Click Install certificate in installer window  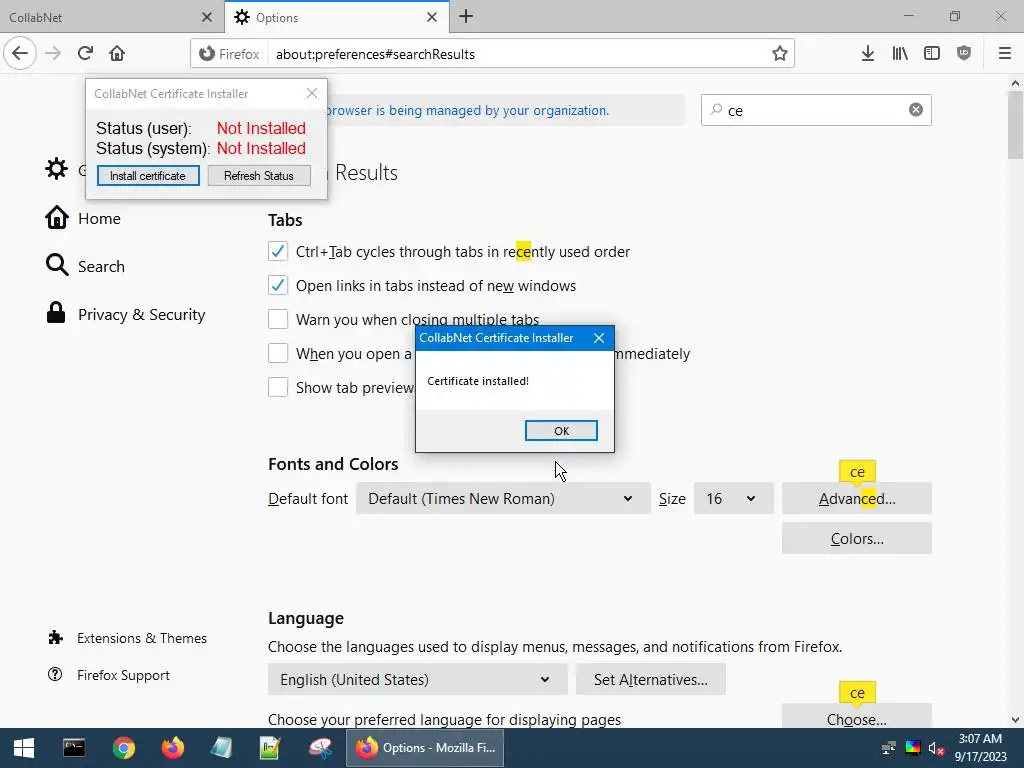pos(148,176)
